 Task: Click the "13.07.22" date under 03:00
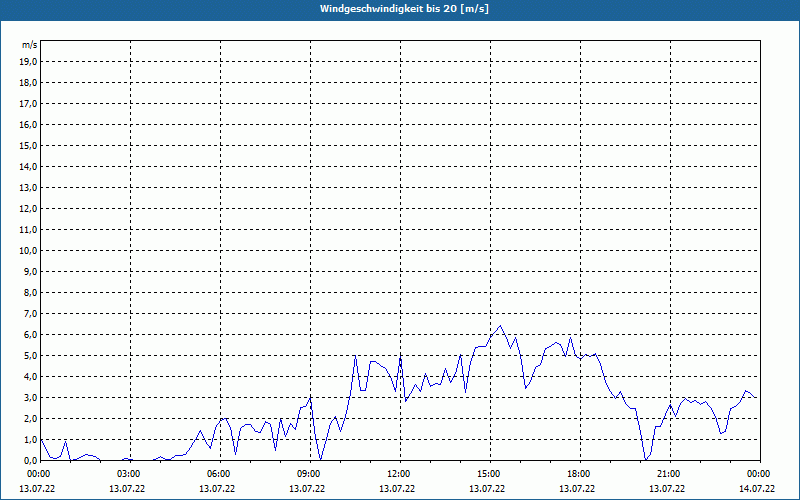[127, 489]
